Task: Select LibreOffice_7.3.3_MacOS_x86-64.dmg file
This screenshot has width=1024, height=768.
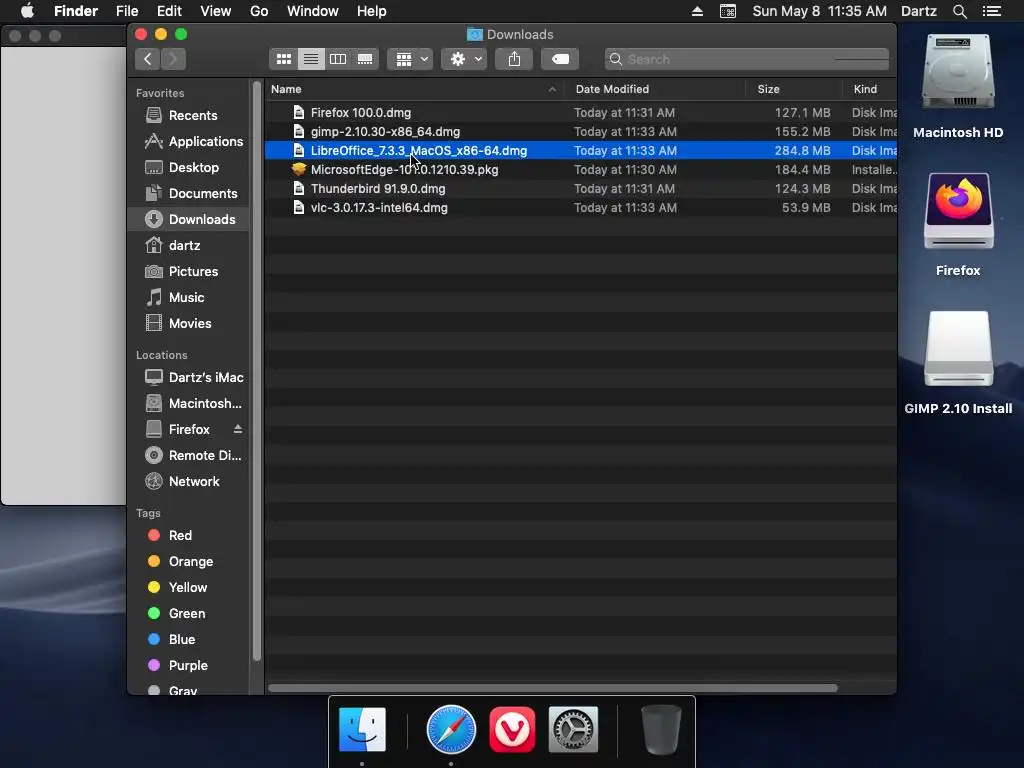Action: [x=581, y=151]
